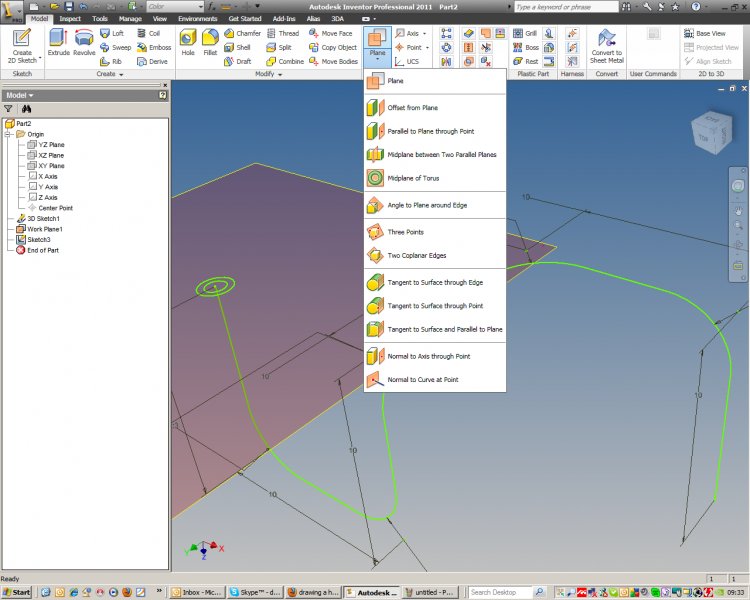750x600 pixels.
Task: Choose the Loft tool
Action: tap(112, 33)
